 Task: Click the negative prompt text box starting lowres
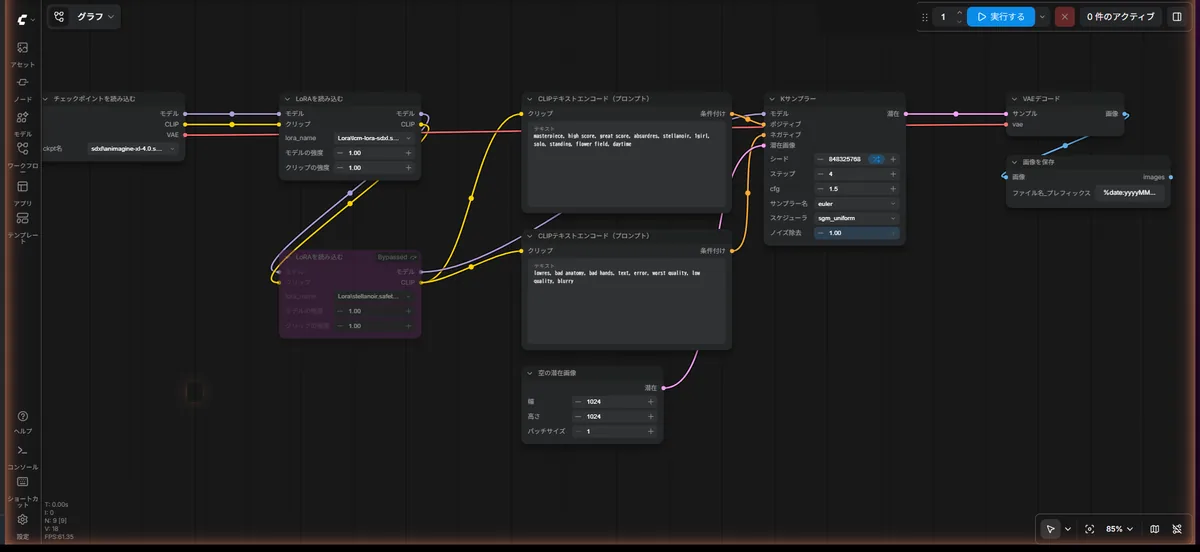pos(626,304)
